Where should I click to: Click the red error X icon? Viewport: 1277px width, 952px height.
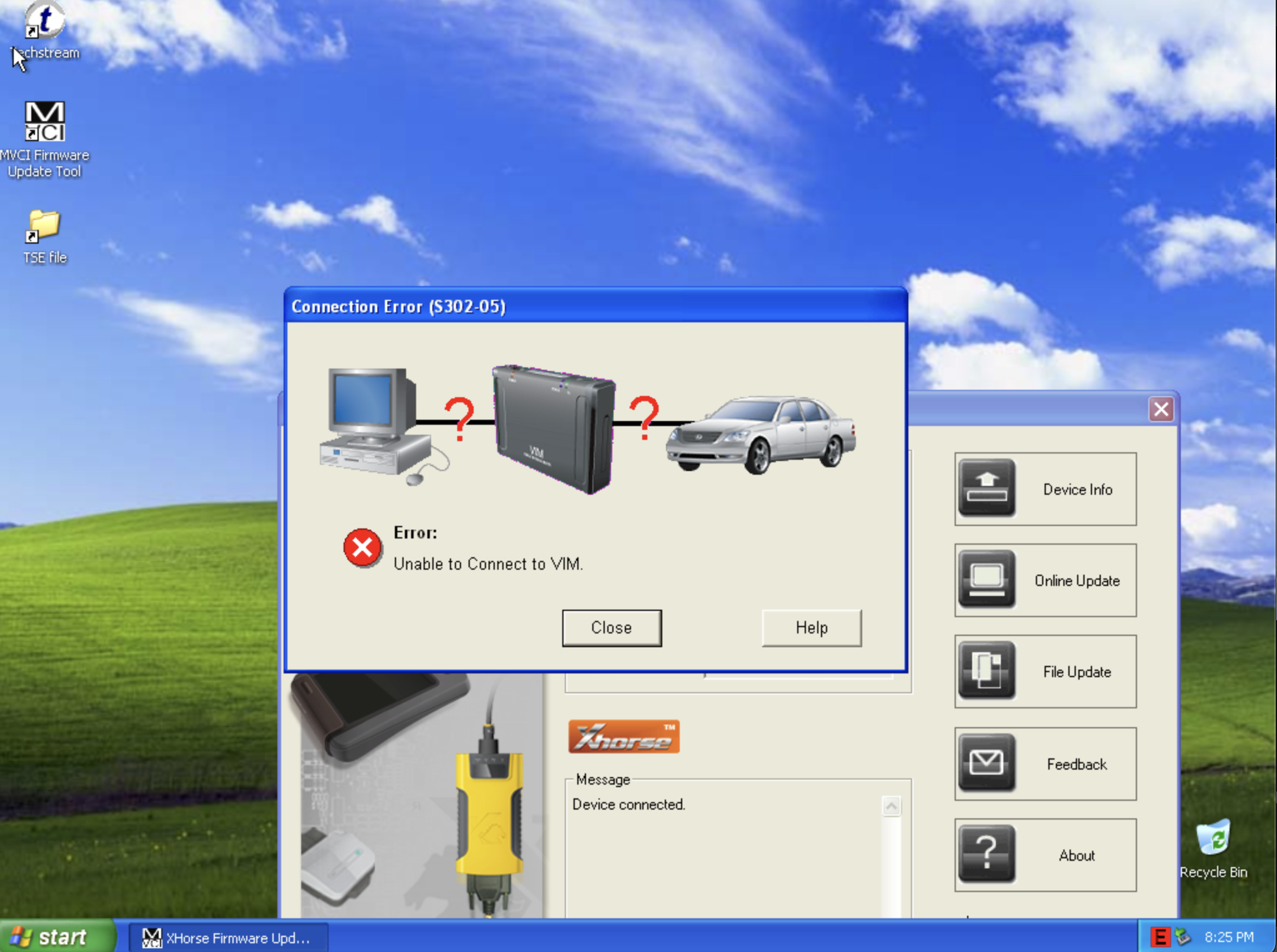pos(362,548)
